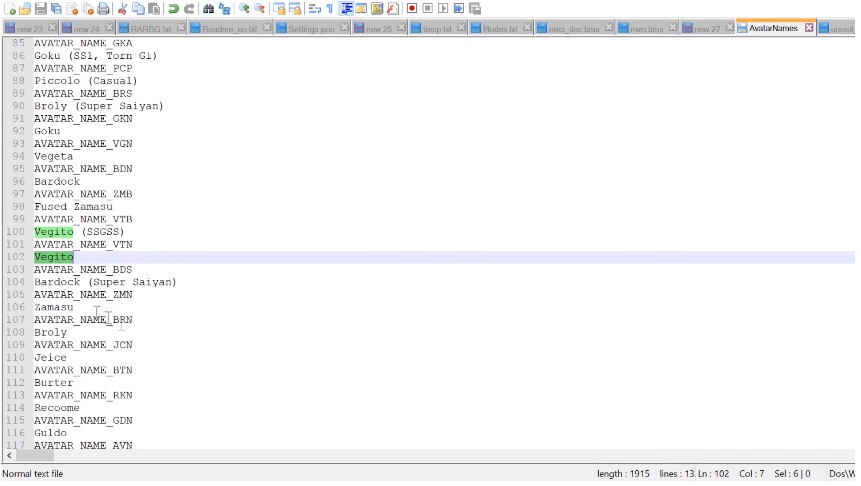Screen dimensions: 861x486
Task: Close all documents via toolbar
Action: click(87, 8)
